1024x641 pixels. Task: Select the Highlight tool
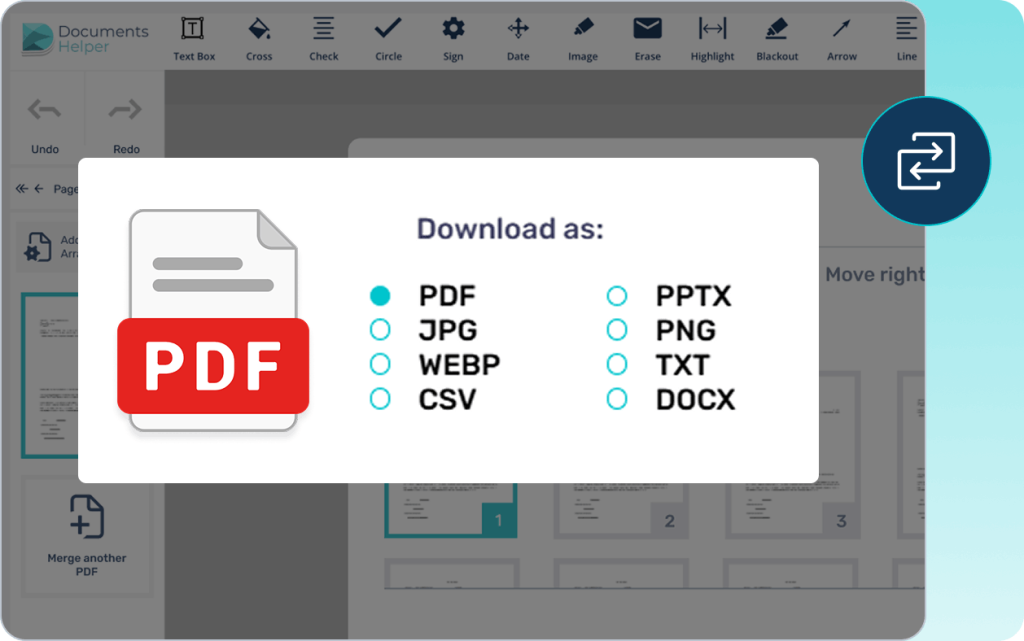(712, 37)
